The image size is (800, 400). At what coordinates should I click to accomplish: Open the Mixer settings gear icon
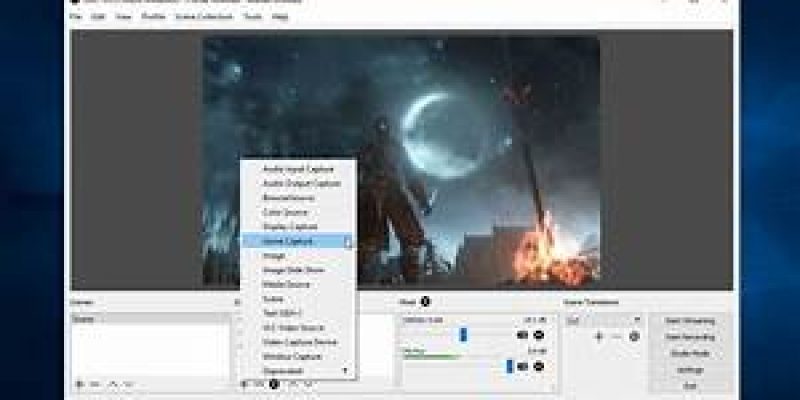pyautogui.click(x=426, y=302)
